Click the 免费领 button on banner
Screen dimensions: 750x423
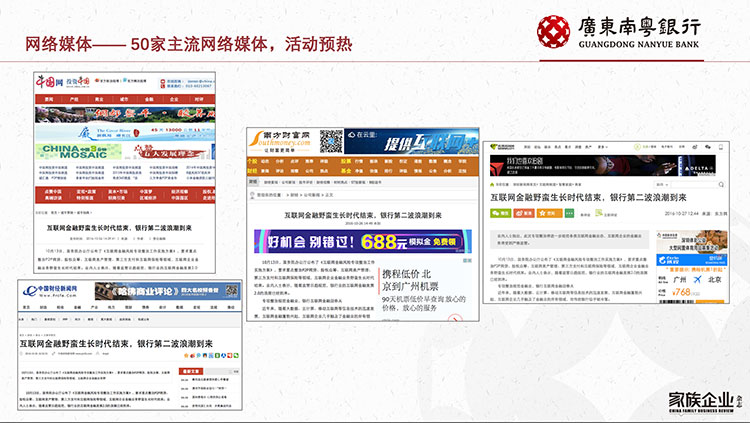[x=448, y=243]
